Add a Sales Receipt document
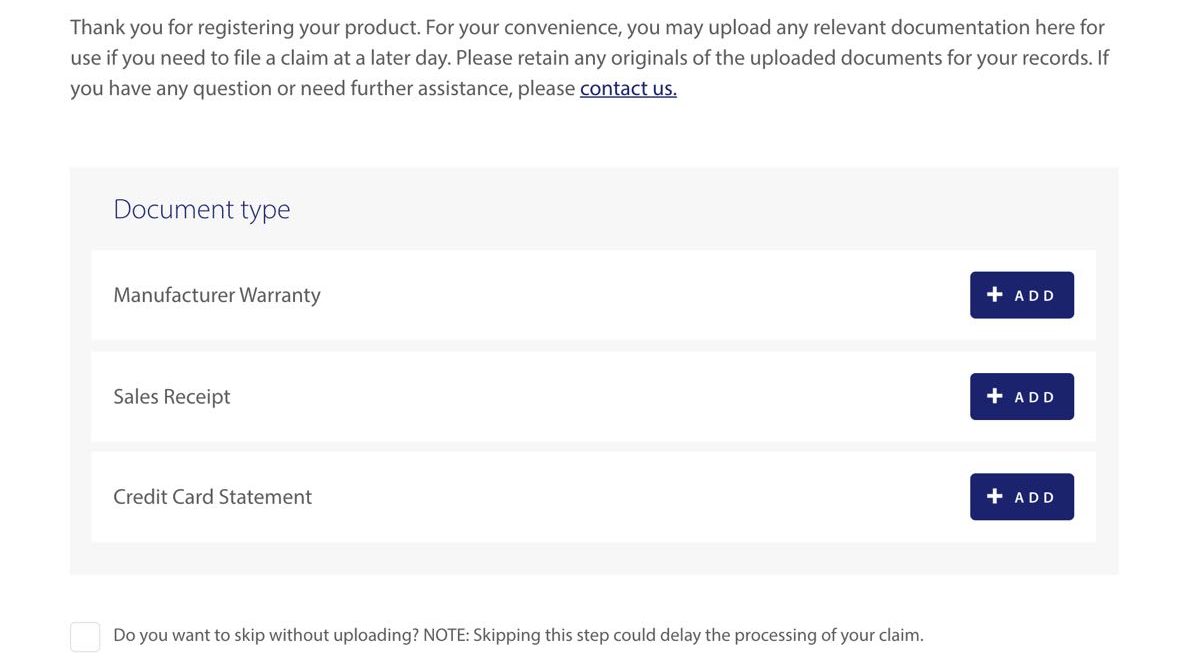Screen dimensions: 1200x666 1021,396
